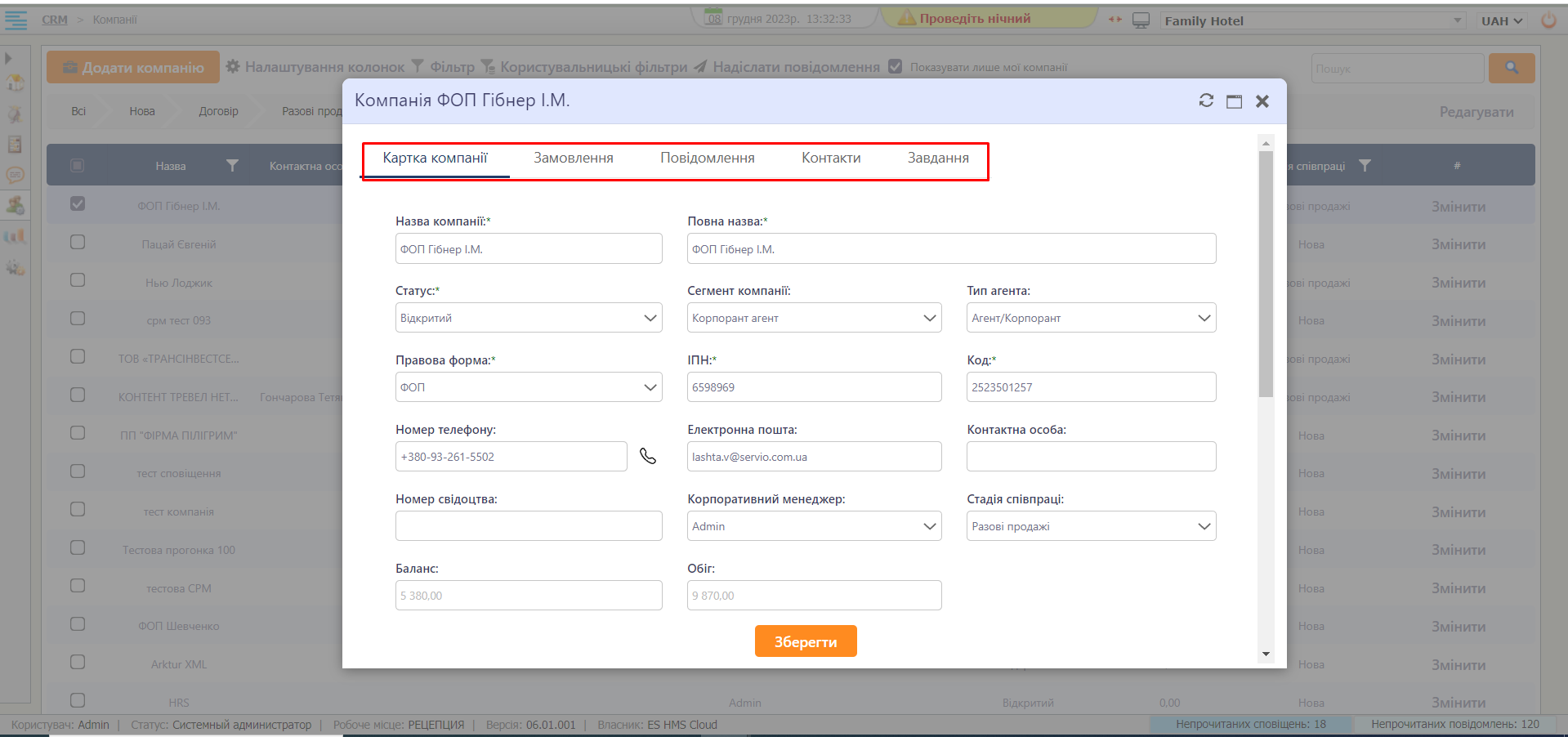Screen dimensions: 1568x737
Task: Expand the Правова форма dropdown
Action: 528,387
